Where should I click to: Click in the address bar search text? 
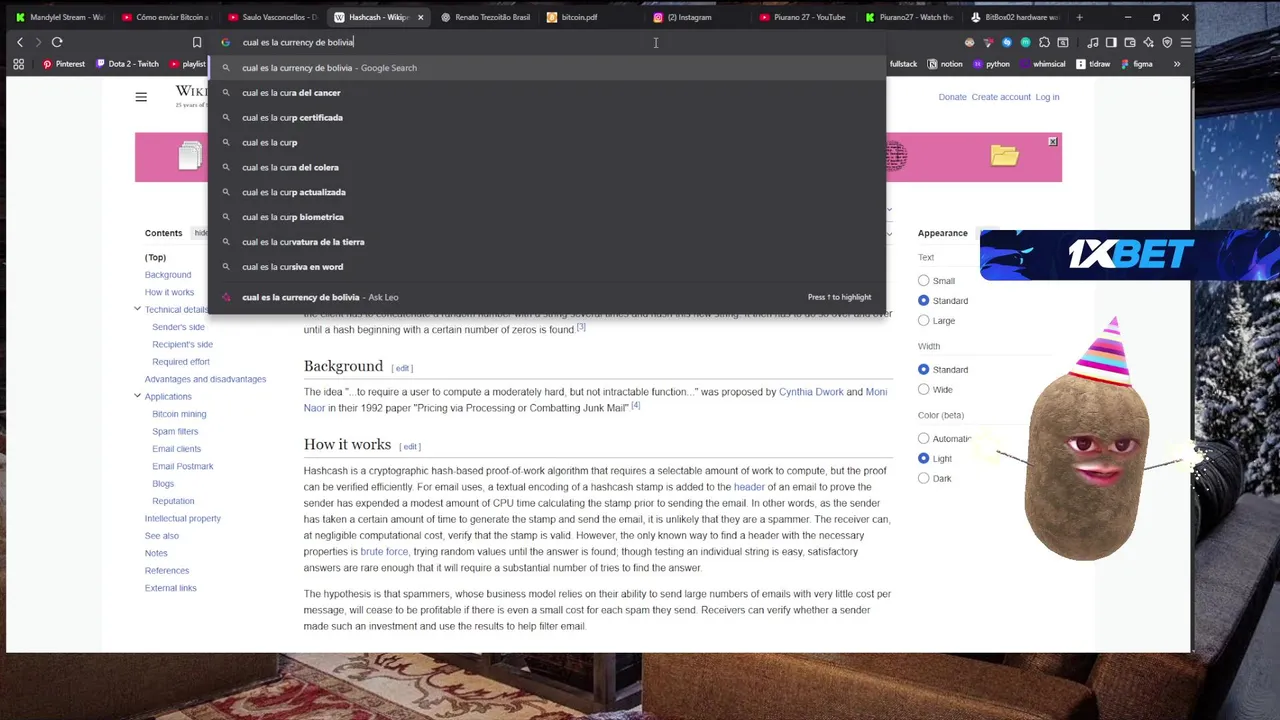pyautogui.click(x=298, y=42)
